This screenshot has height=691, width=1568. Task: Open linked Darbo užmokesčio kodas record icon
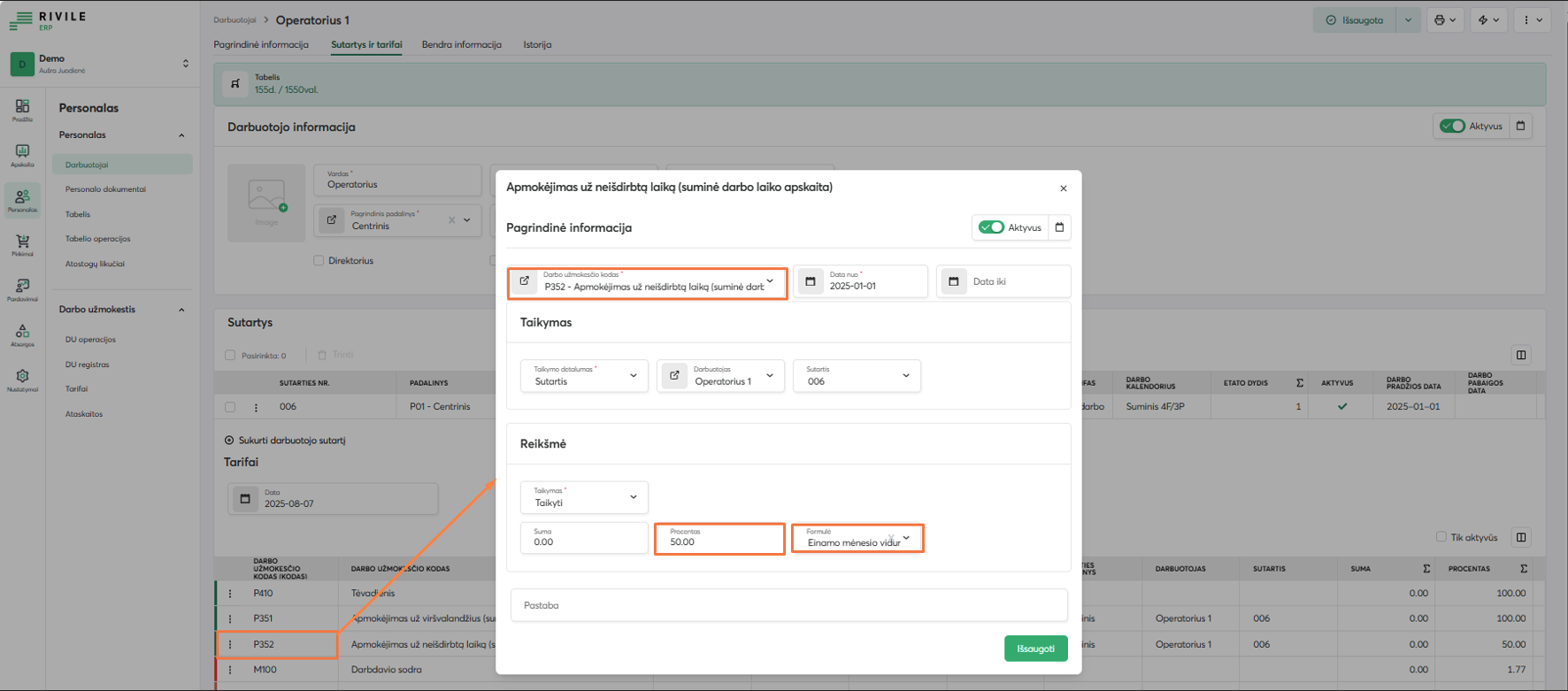(x=525, y=281)
